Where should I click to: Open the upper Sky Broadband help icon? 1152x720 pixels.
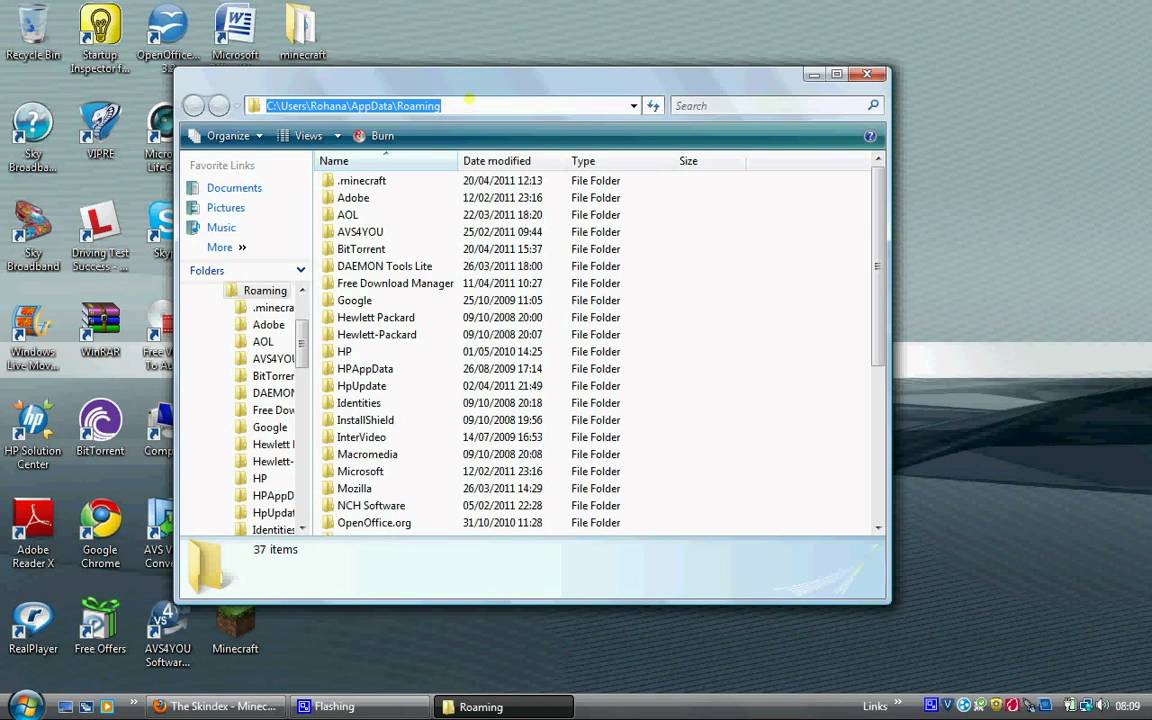(32, 138)
